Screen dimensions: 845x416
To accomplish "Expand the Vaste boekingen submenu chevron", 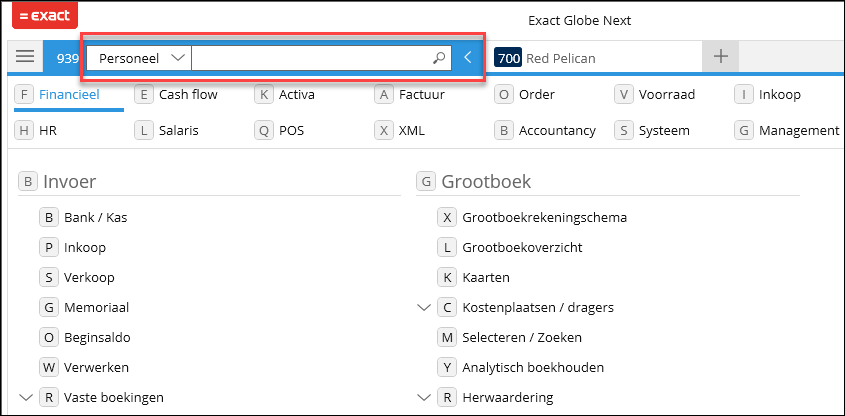I will pos(26,398).
